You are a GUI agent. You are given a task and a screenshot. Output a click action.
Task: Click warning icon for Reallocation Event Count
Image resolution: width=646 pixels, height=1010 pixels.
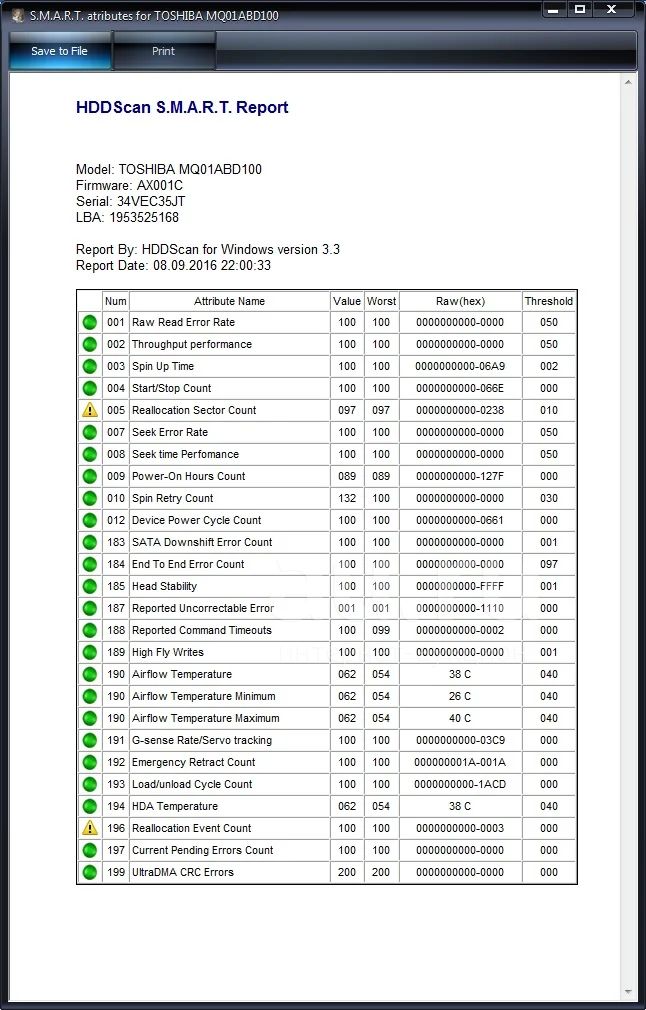click(x=90, y=828)
